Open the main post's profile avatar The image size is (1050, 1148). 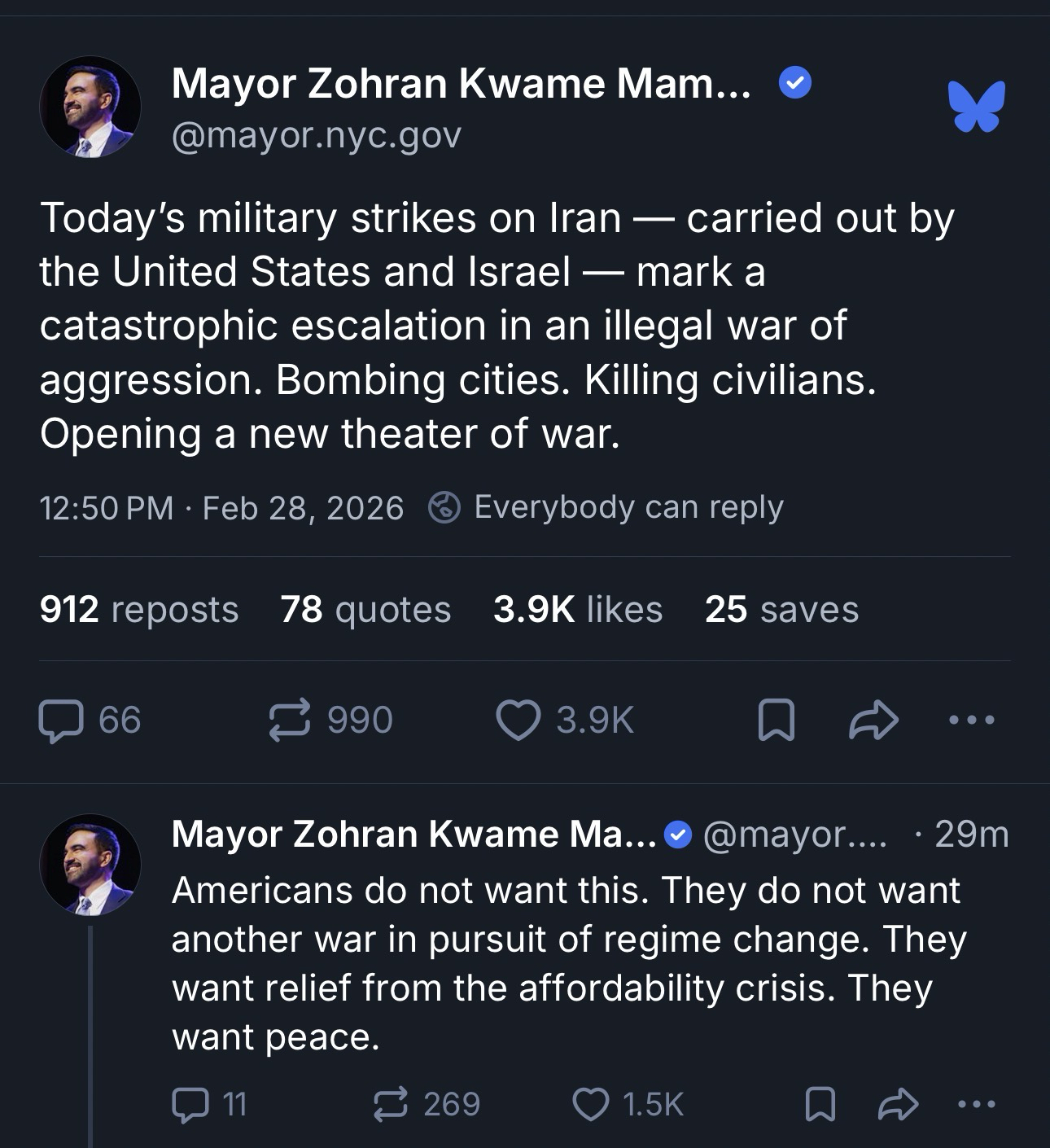[90, 107]
